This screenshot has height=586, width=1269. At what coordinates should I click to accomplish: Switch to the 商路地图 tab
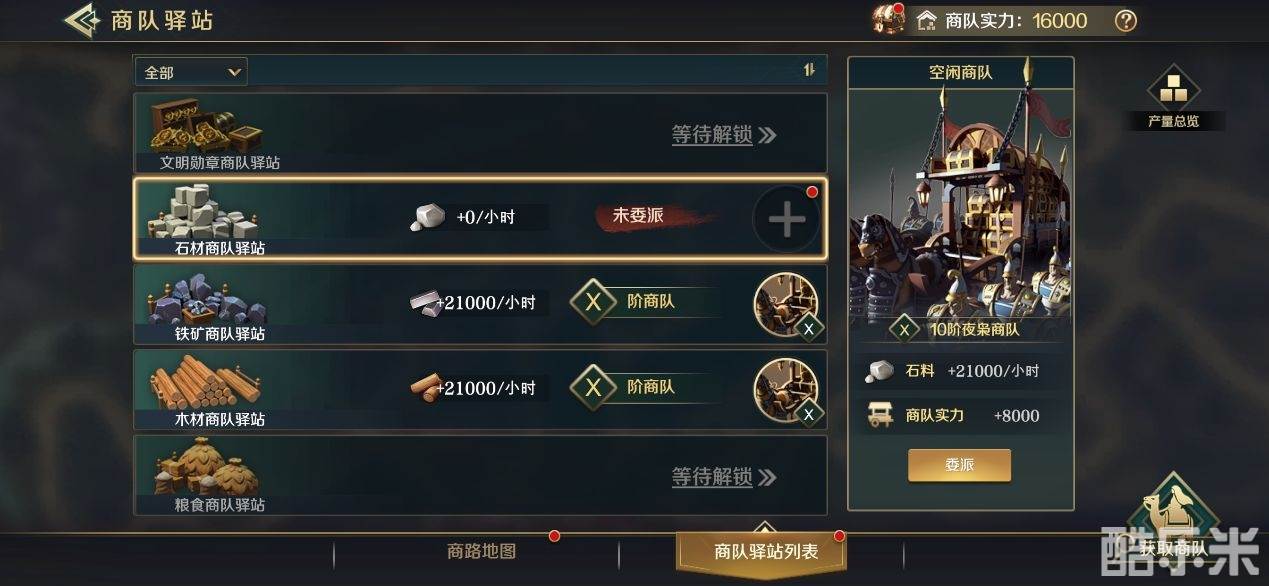(x=481, y=551)
